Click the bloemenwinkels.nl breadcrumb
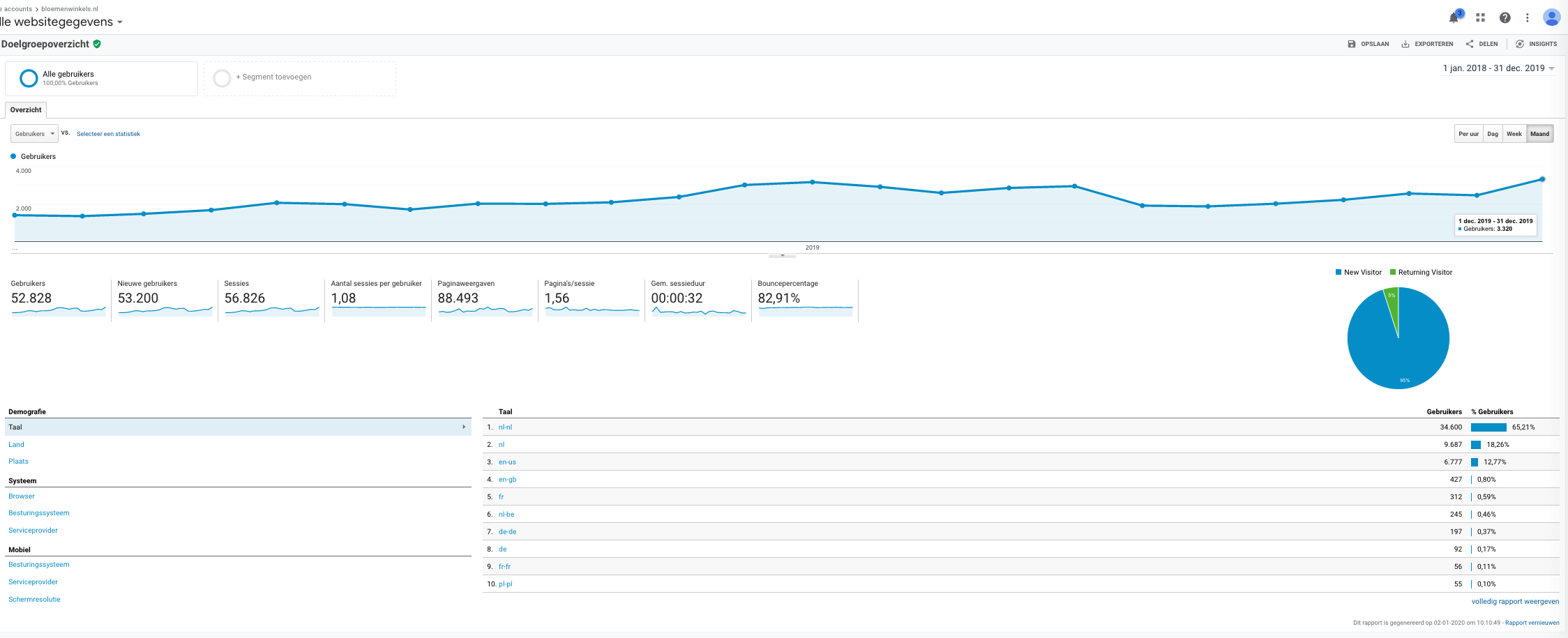Viewport: 1568px width, 638px height. pyautogui.click(x=70, y=9)
